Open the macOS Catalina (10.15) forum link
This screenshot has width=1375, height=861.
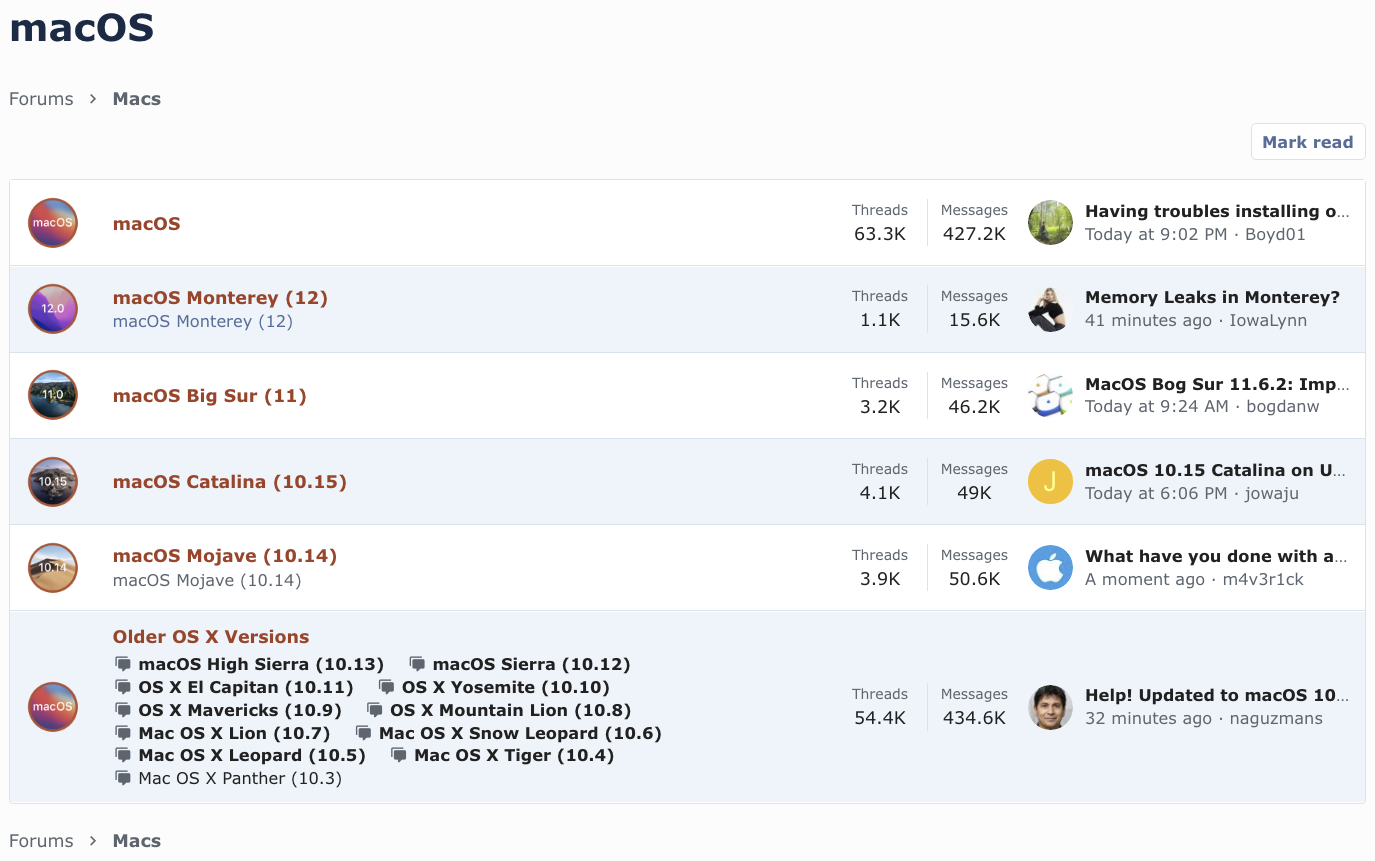(230, 481)
